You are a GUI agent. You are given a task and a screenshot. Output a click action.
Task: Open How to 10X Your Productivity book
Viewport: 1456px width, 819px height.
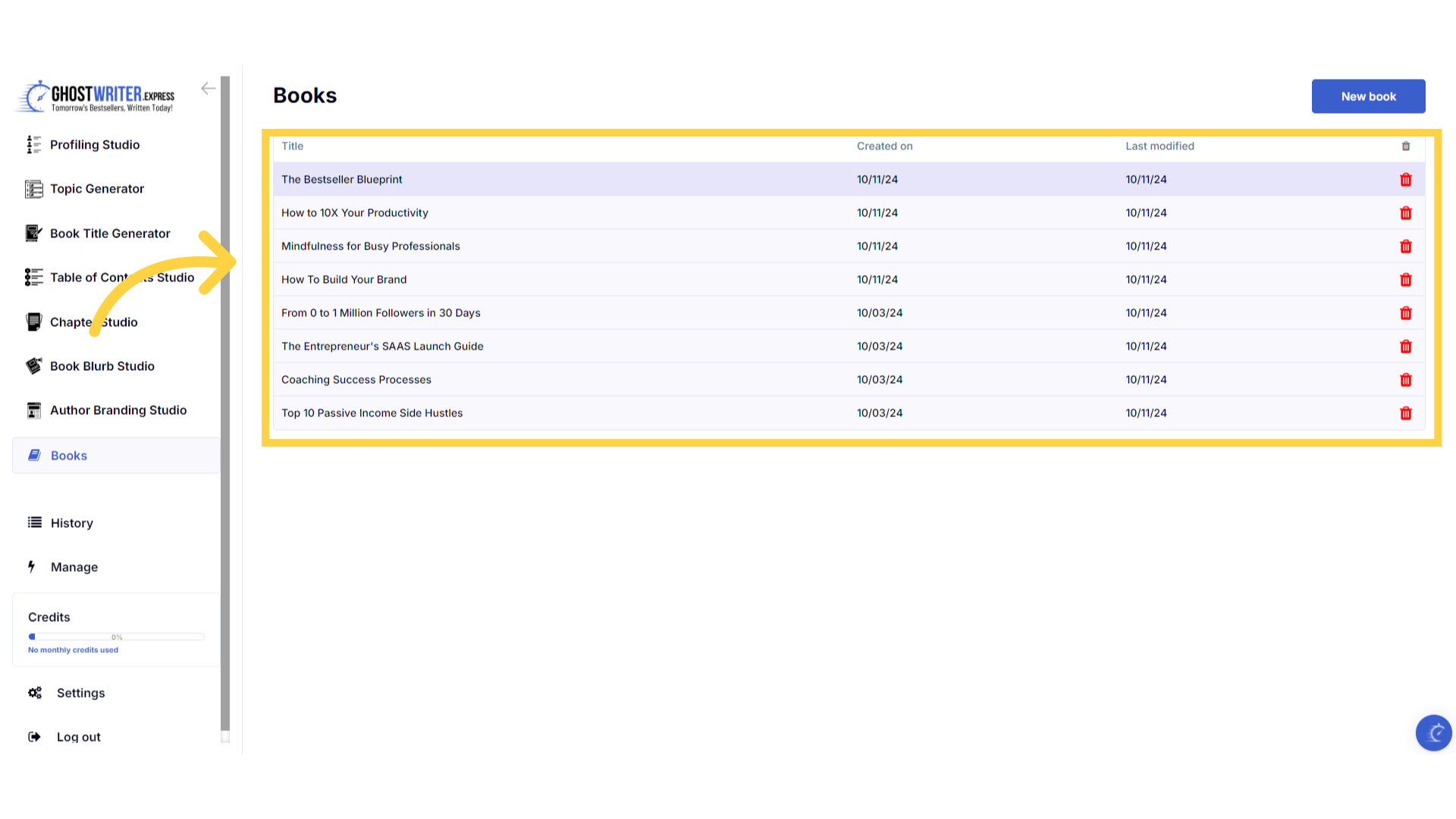pyautogui.click(x=354, y=213)
